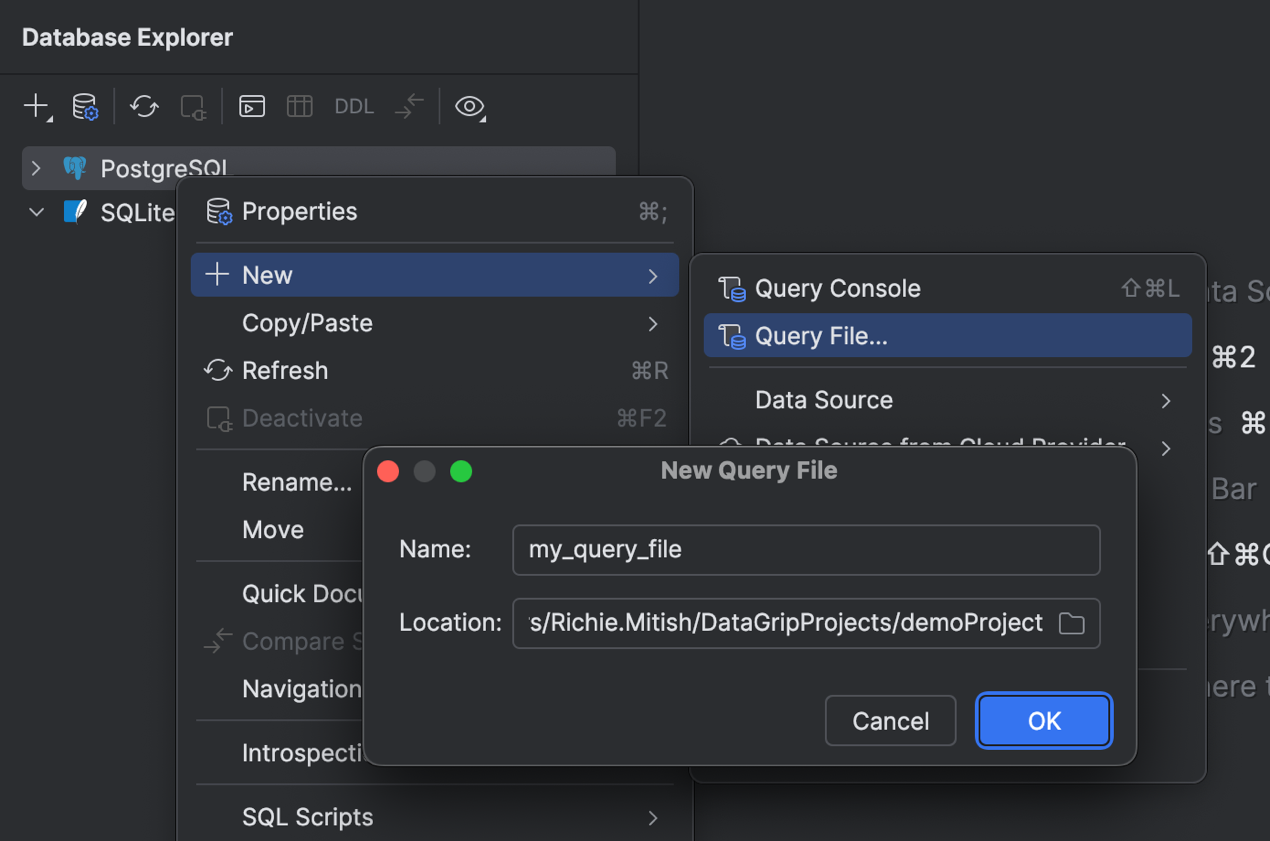Toggle the eye view options icon
Viewport: 1270px width, 841px height.
tap(469, 107)
